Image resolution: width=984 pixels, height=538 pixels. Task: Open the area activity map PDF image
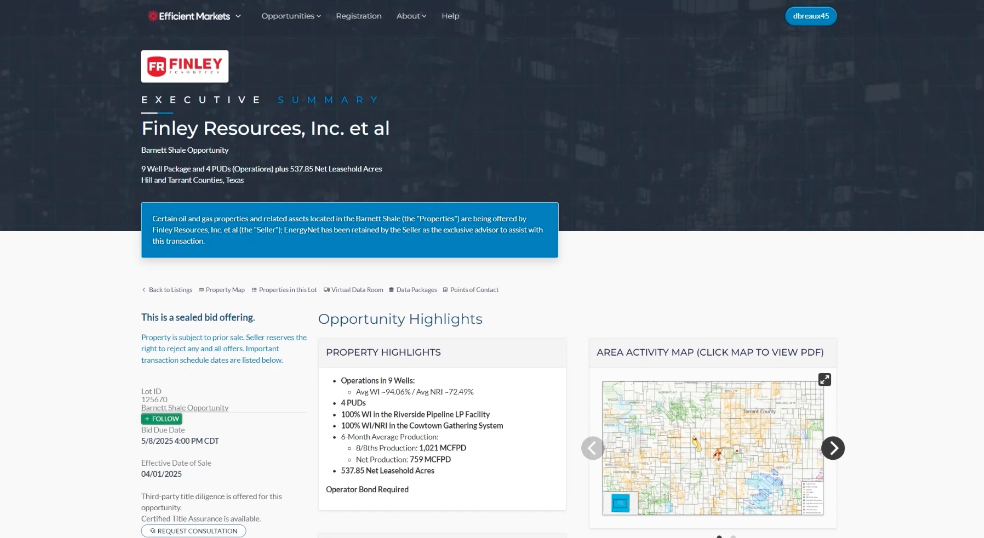(713, 448)
